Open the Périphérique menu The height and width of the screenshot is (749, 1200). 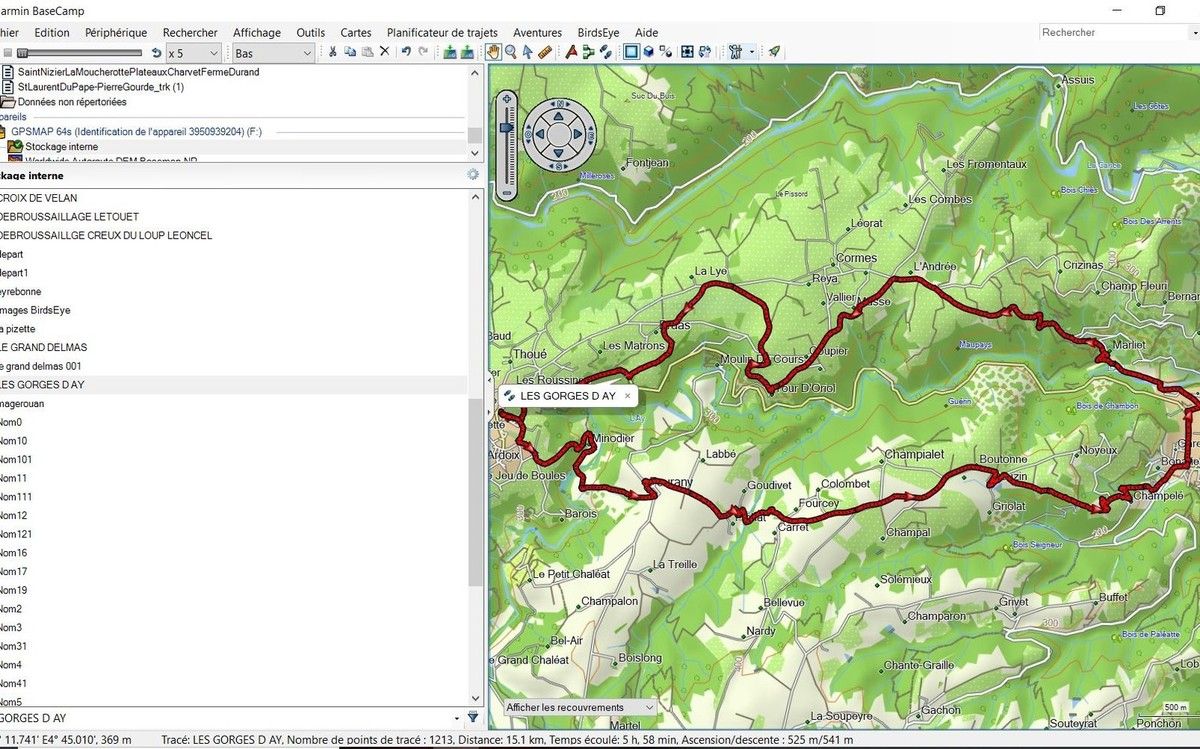116,33
